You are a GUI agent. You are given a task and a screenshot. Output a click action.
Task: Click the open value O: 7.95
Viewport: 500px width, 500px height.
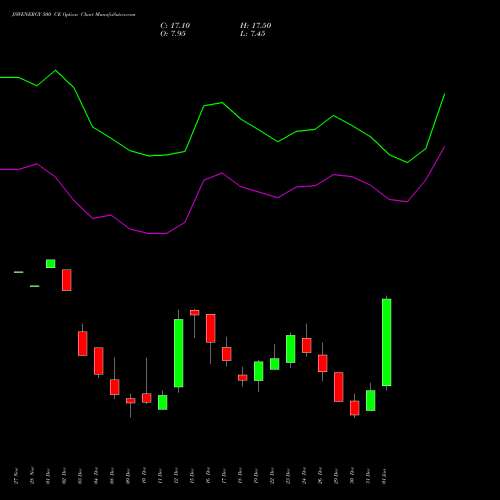click(x=173, y=34)
